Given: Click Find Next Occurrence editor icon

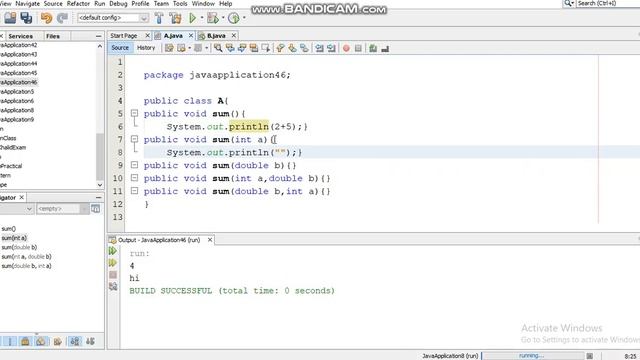Looking at the screenshot, I should click(x=242, y=48).
